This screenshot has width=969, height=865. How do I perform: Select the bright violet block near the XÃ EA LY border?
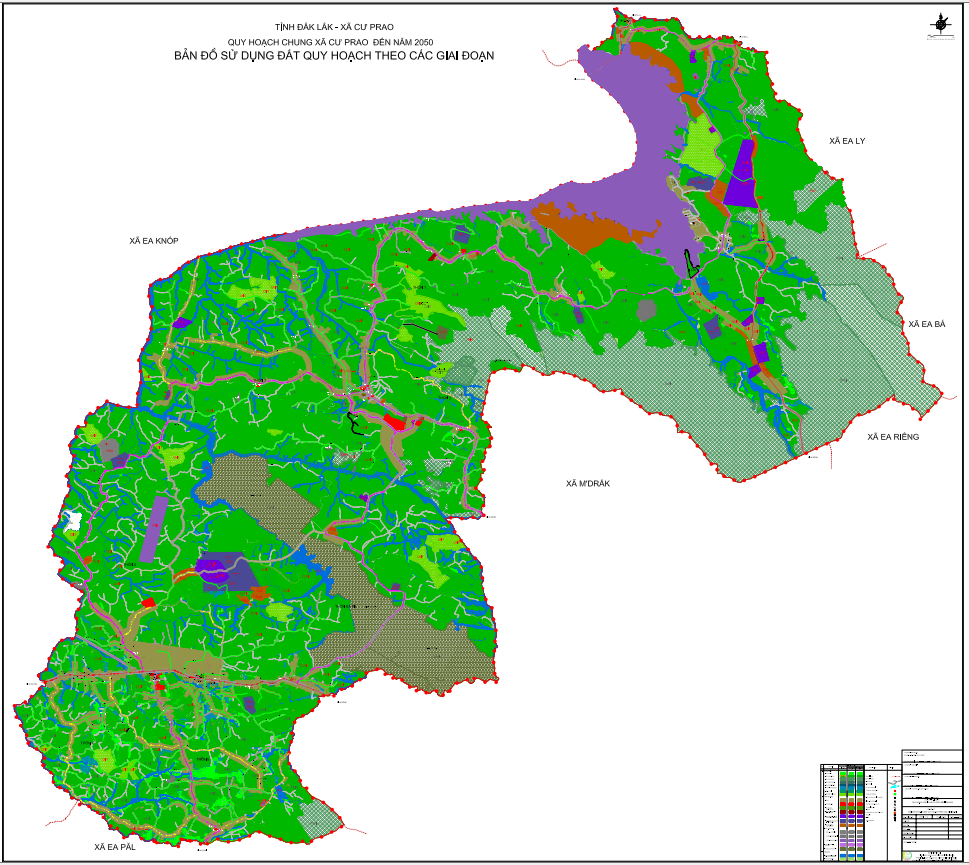click(741, 174)
